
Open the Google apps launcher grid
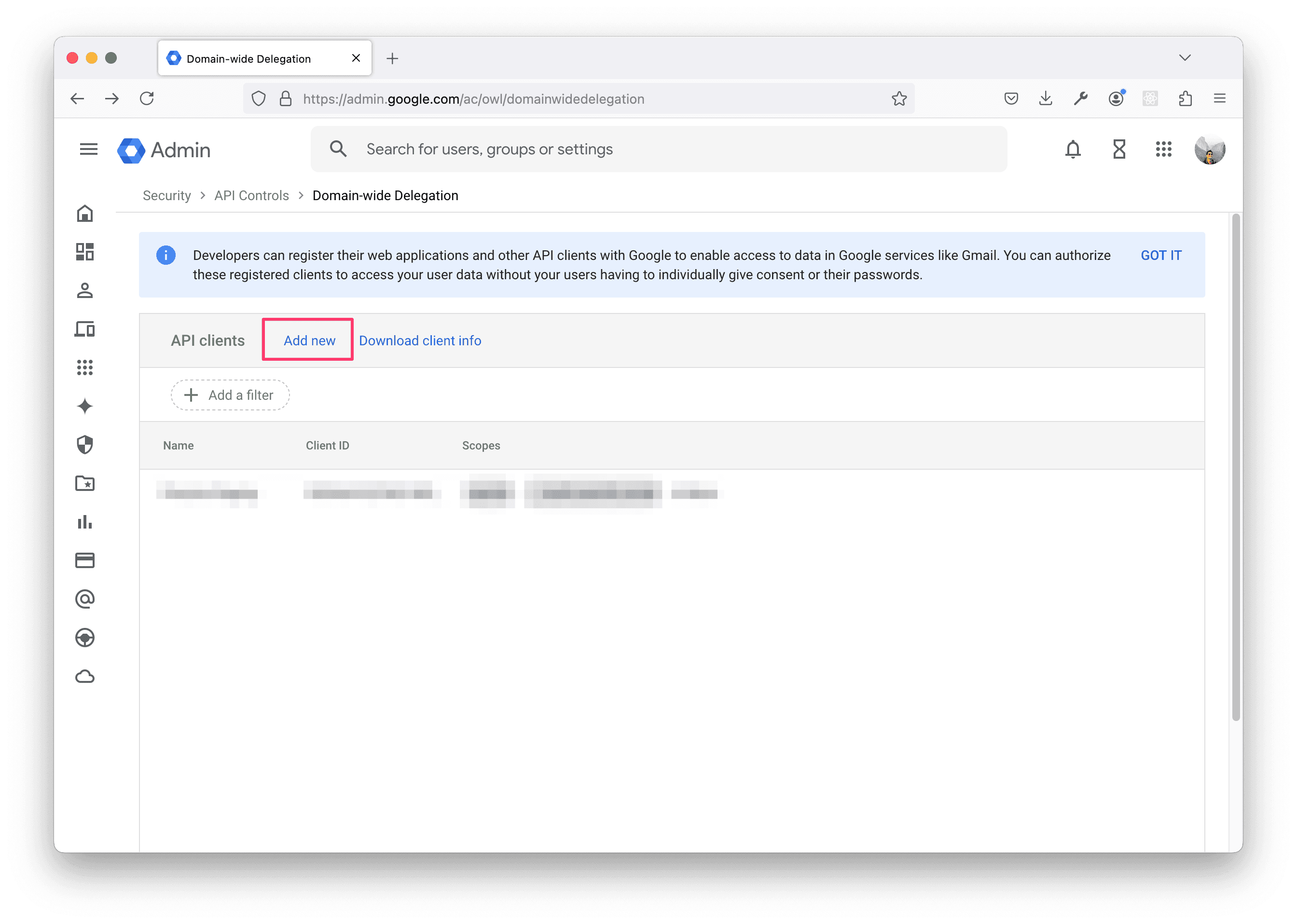1163,149
